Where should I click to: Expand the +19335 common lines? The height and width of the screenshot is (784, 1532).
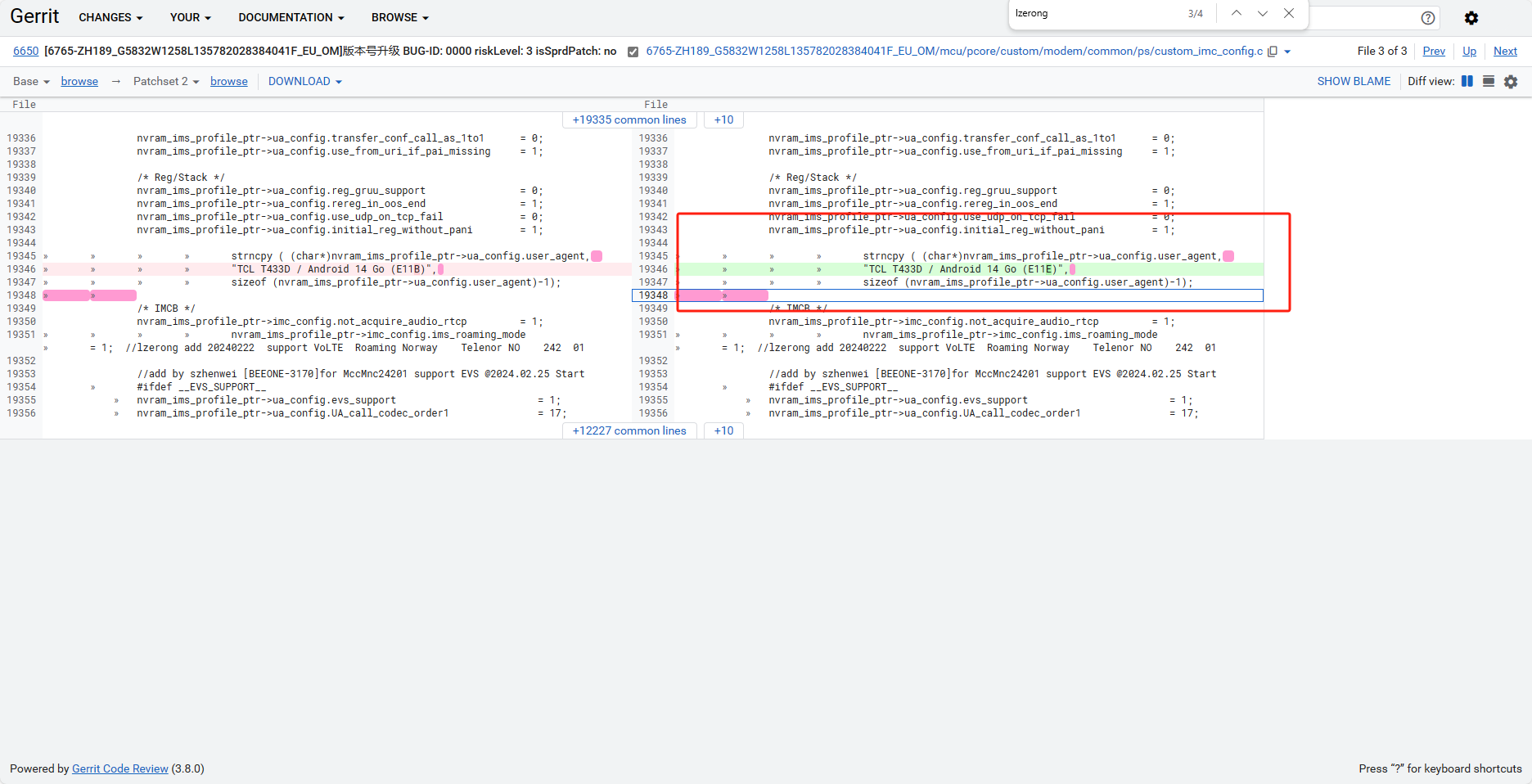pos(629,119)
